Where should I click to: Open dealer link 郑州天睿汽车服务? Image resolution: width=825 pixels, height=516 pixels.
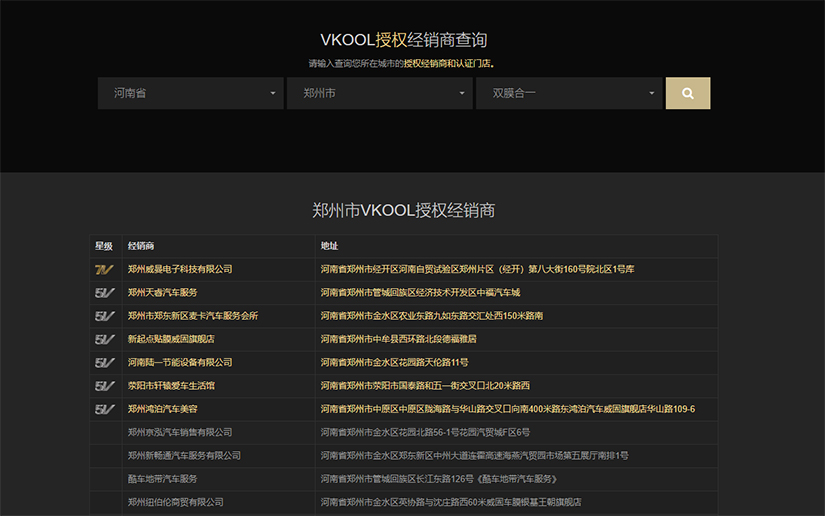tap(162, 292)
